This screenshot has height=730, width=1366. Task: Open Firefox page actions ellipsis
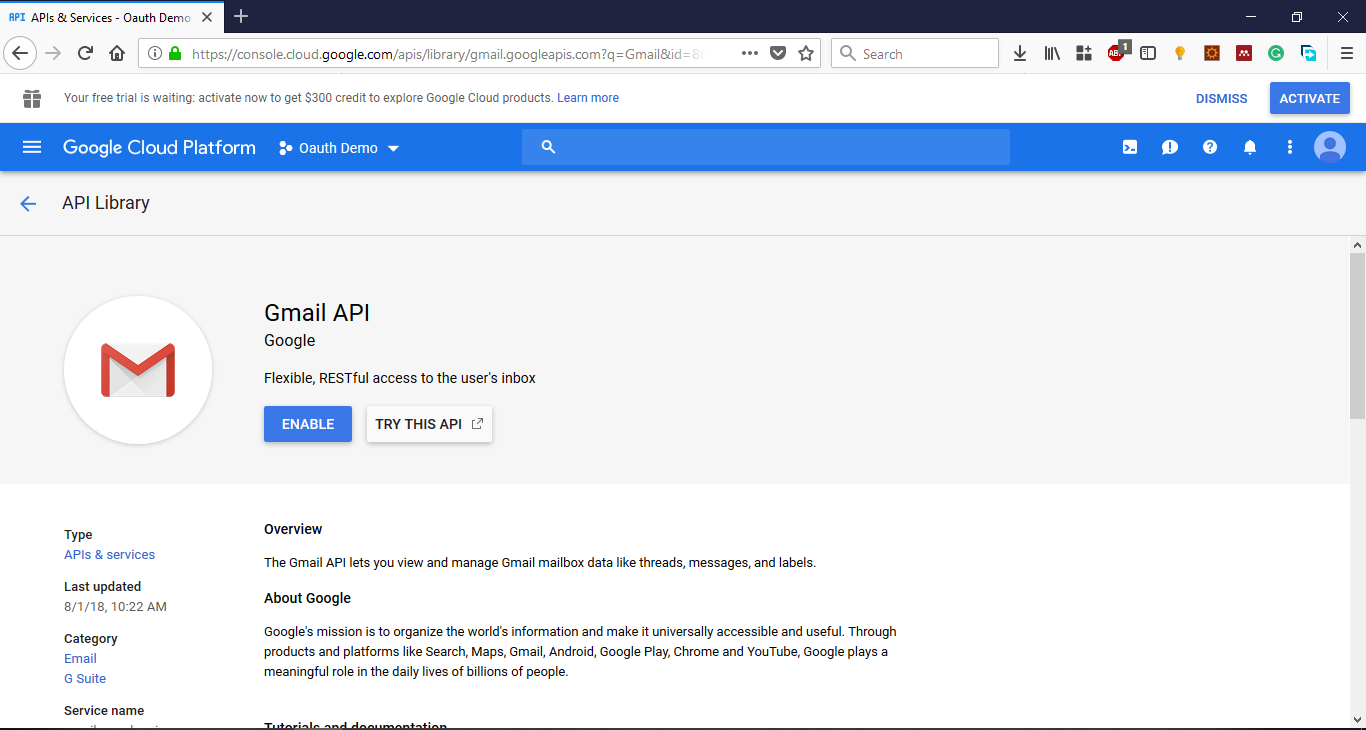tap(750, 54)
